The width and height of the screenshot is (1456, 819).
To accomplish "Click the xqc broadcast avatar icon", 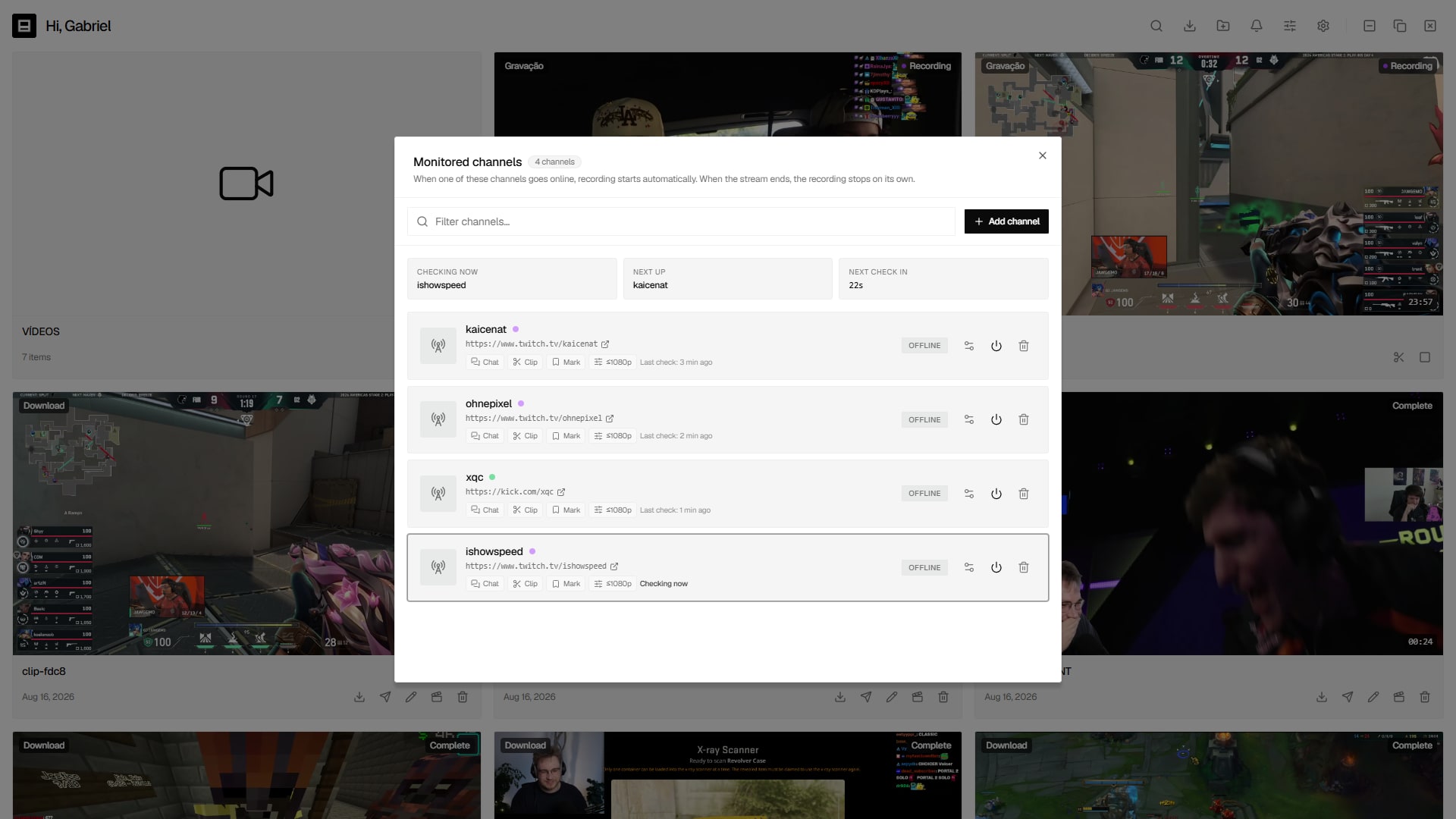I will [x=438, y=494].
